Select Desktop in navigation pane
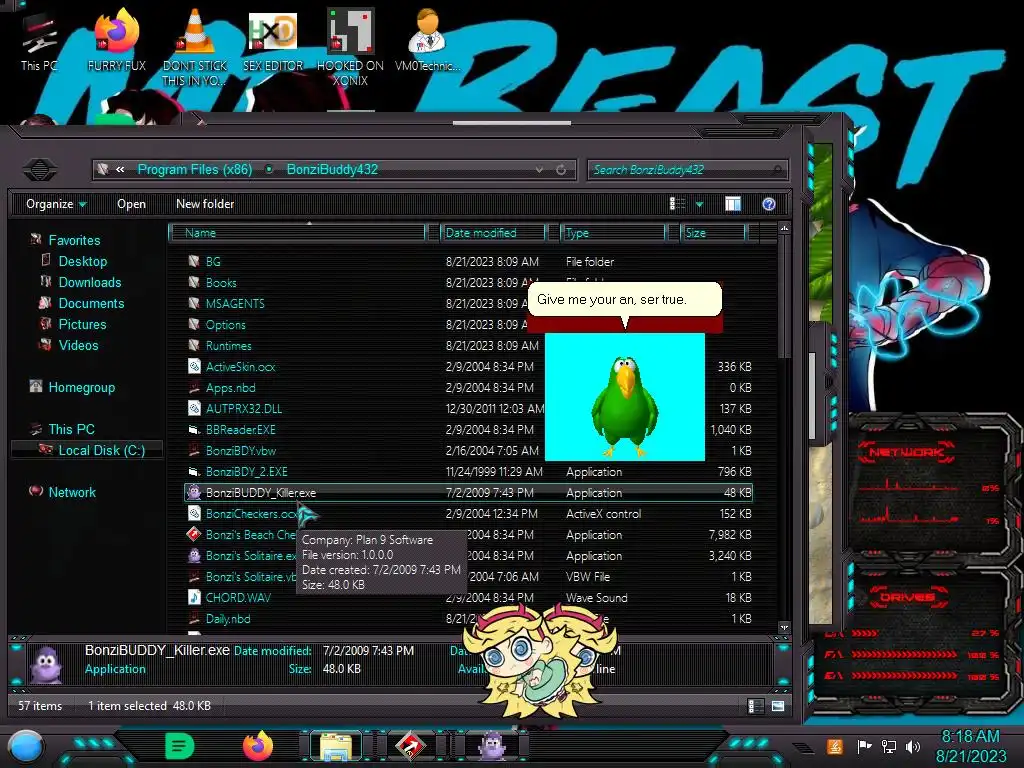 82,261
